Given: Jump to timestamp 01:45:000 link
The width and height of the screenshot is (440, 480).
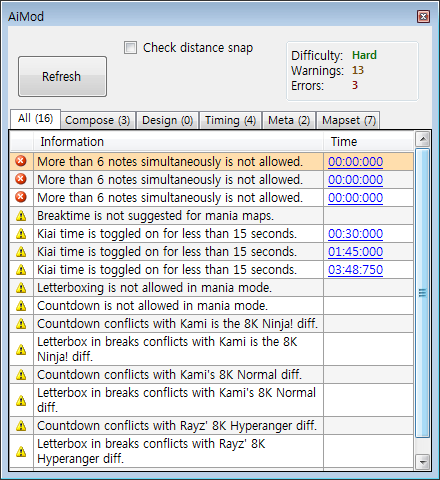Looking at the screenshot, I should point(355,252).
